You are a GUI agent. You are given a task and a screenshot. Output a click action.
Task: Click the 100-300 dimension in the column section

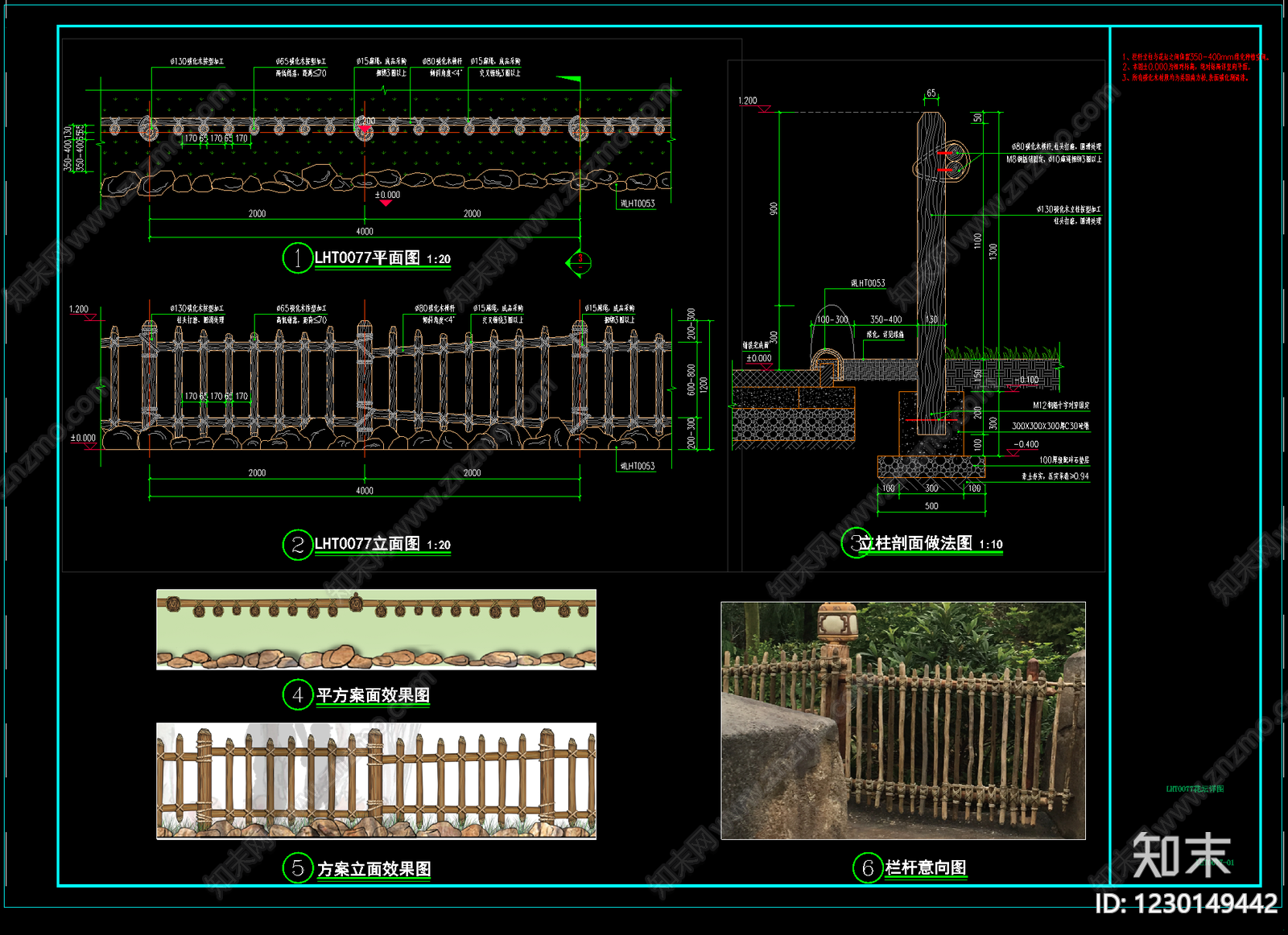pyautogui.click(x=832, y=319)
